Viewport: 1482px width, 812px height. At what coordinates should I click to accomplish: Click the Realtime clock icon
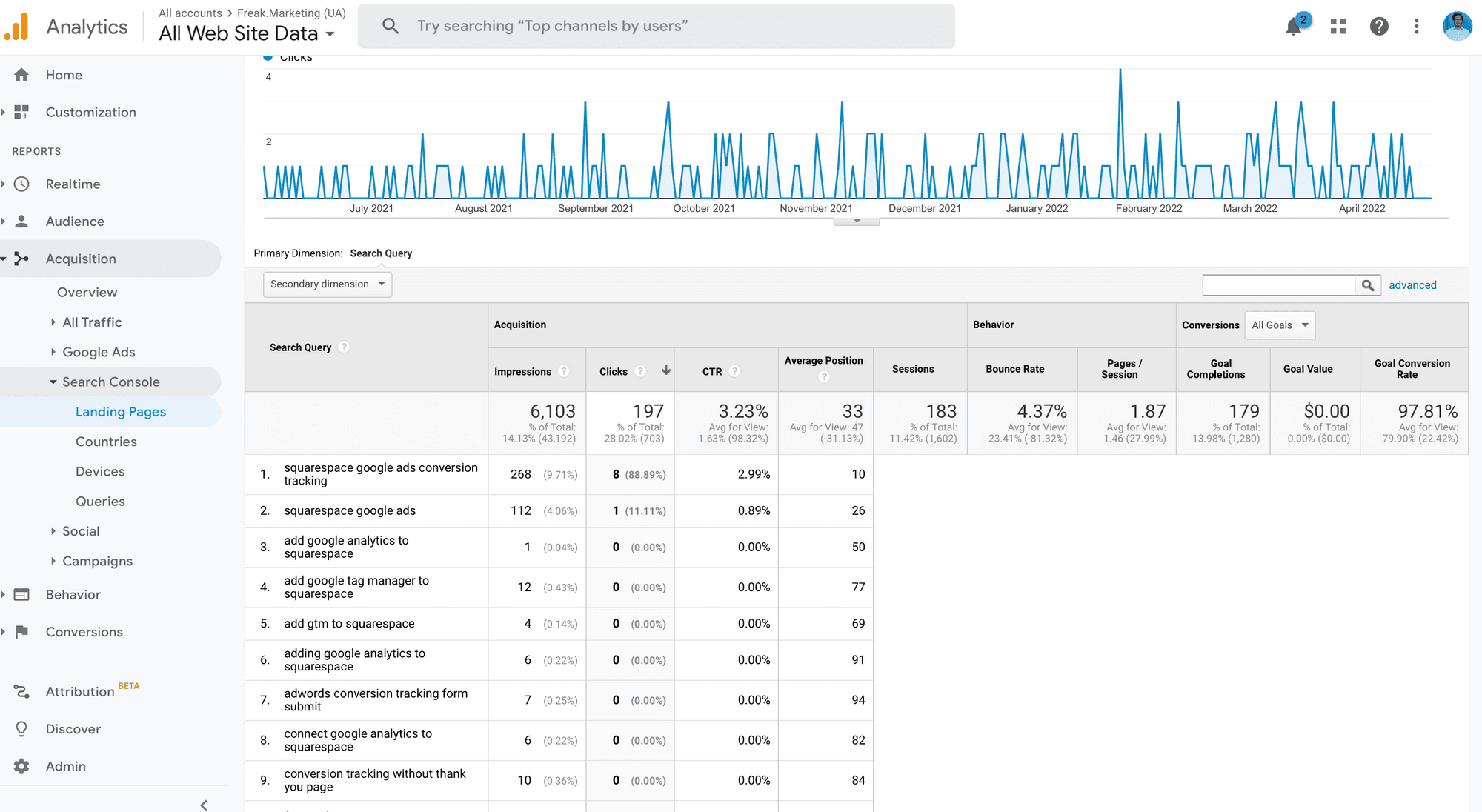click(21, 184)
